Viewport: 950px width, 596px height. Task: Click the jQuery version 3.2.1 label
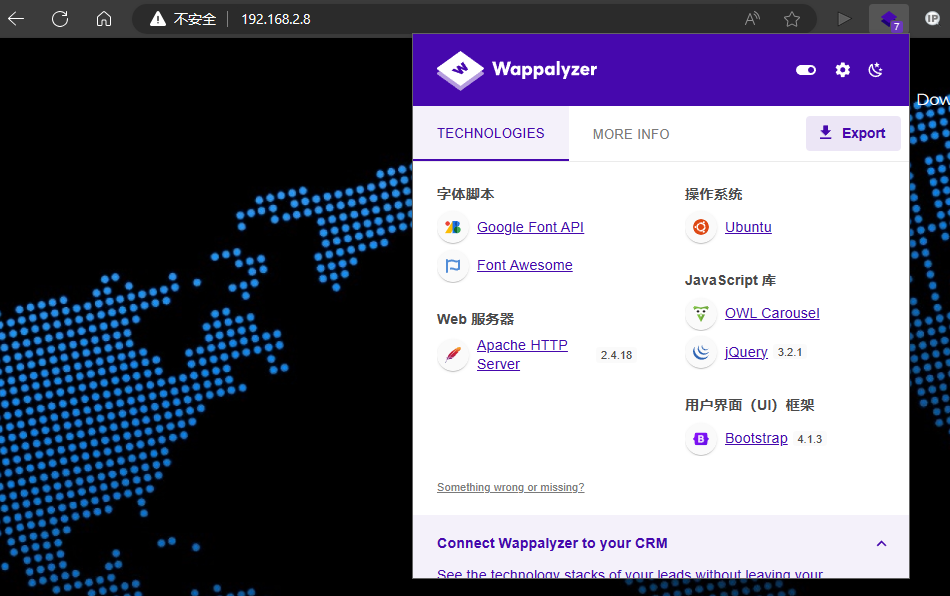[789, 352]
